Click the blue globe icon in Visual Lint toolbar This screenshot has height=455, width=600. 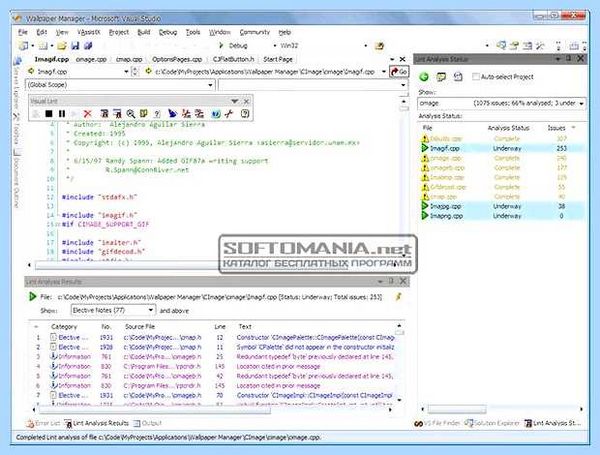pyautogui.click(x=216, y=114)
